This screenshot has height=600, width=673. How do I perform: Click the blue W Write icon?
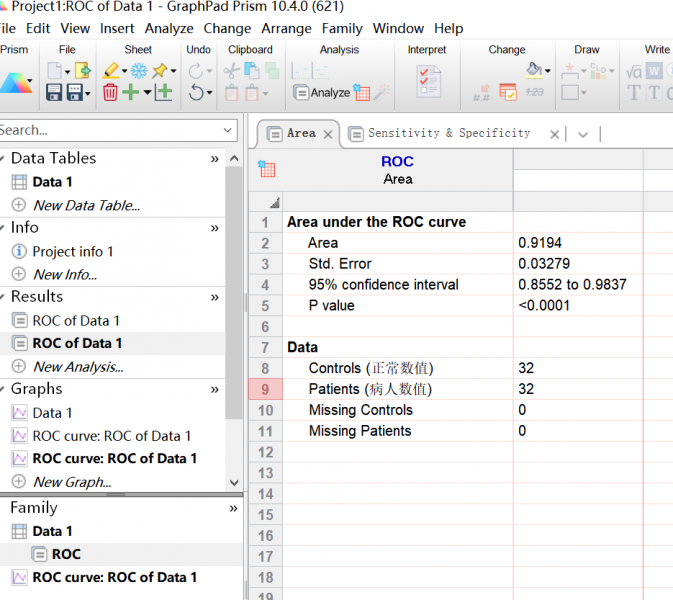(x=654, y=71)
